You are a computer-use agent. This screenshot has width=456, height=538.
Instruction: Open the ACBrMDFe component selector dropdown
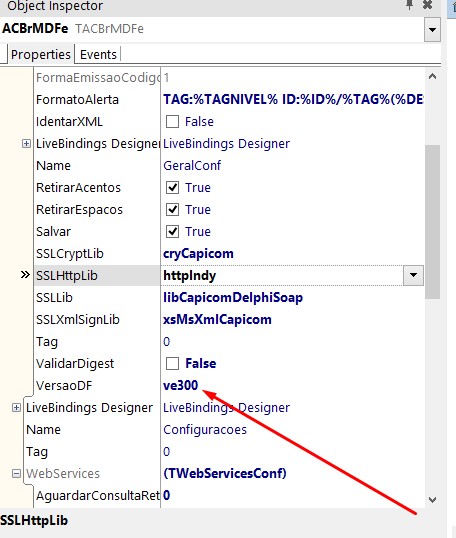click(432, 30)
